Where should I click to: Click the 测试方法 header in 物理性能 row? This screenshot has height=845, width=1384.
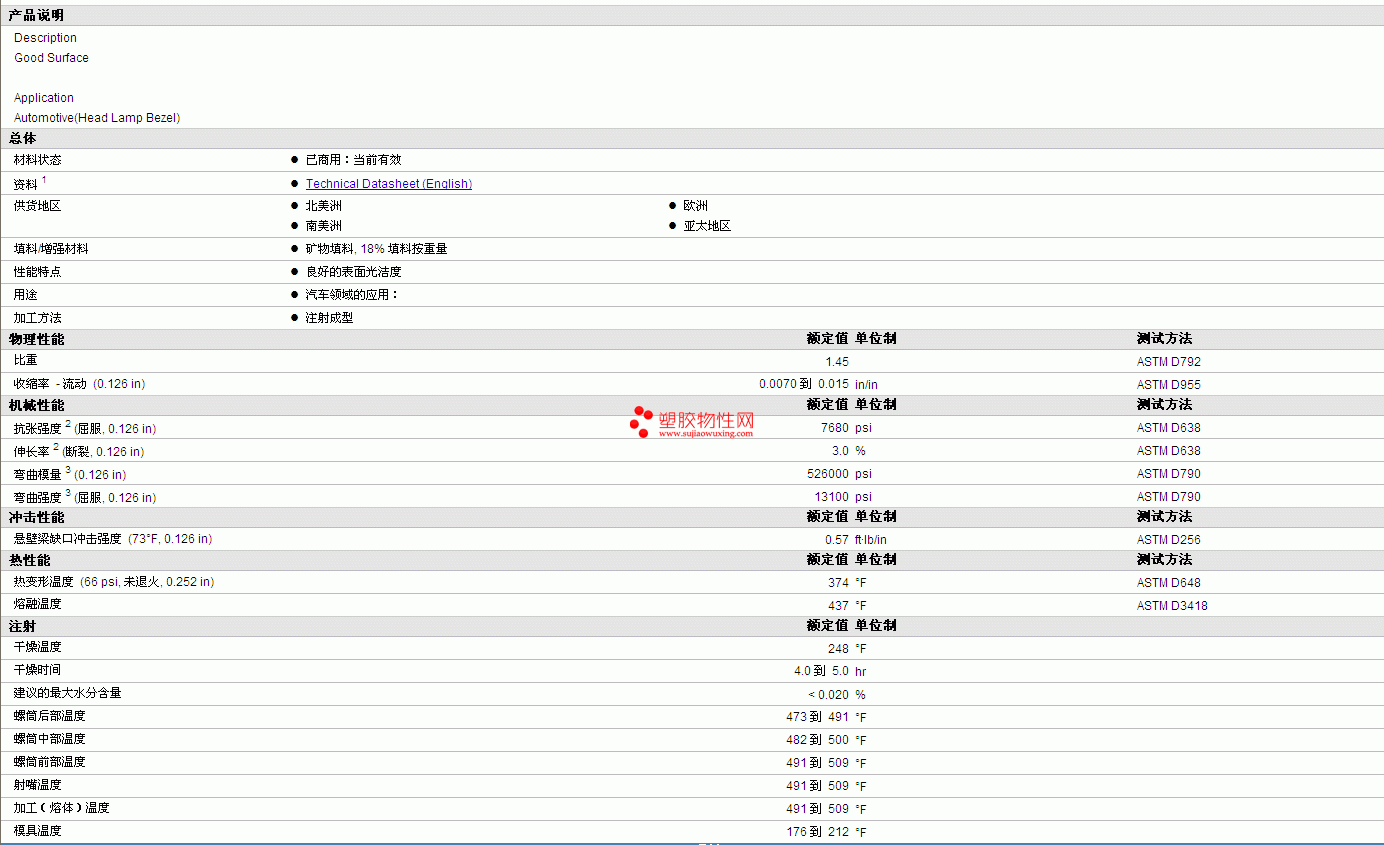tap(1164, 339)
